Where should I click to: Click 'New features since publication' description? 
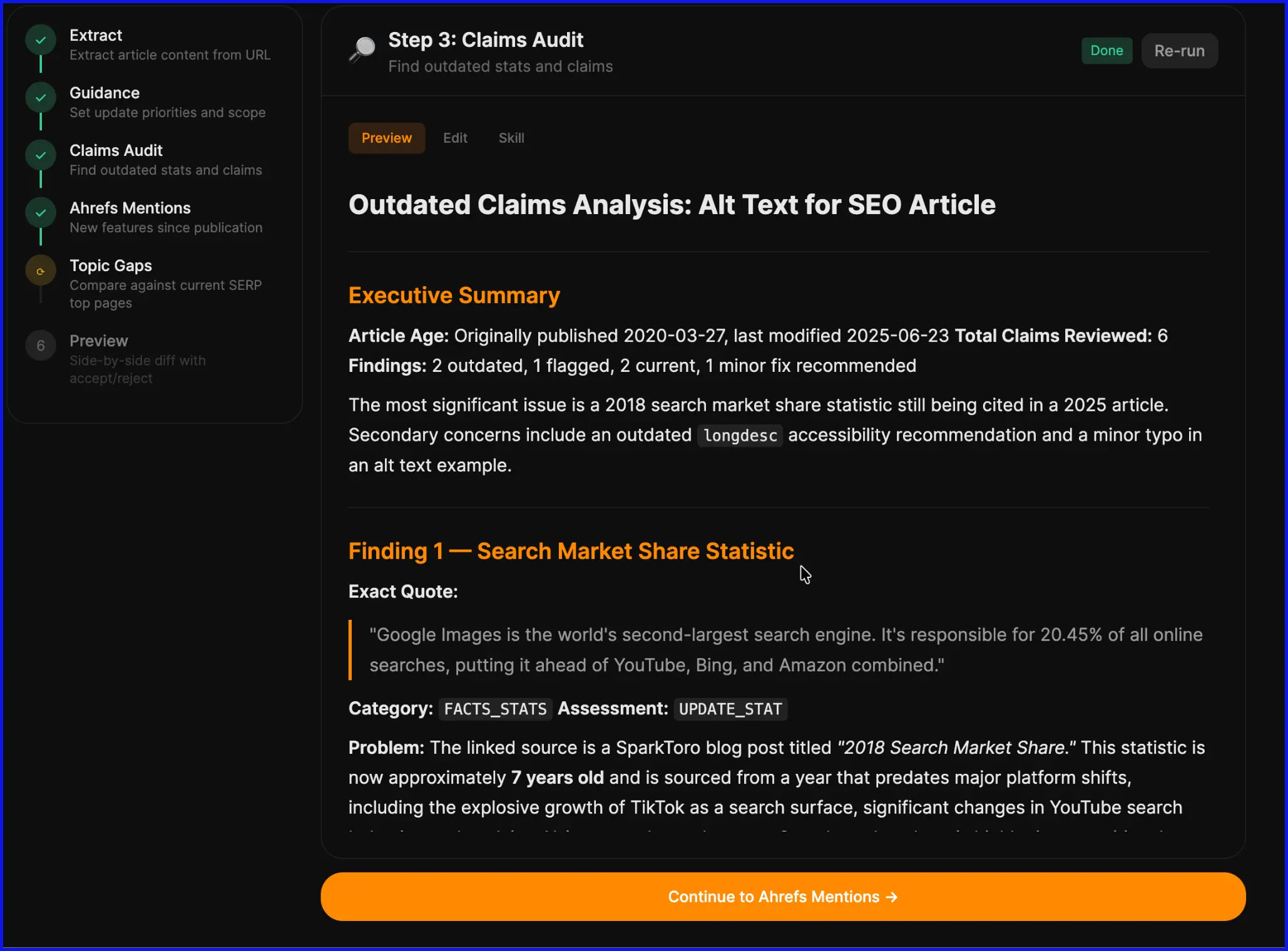[x=166, y=228]
